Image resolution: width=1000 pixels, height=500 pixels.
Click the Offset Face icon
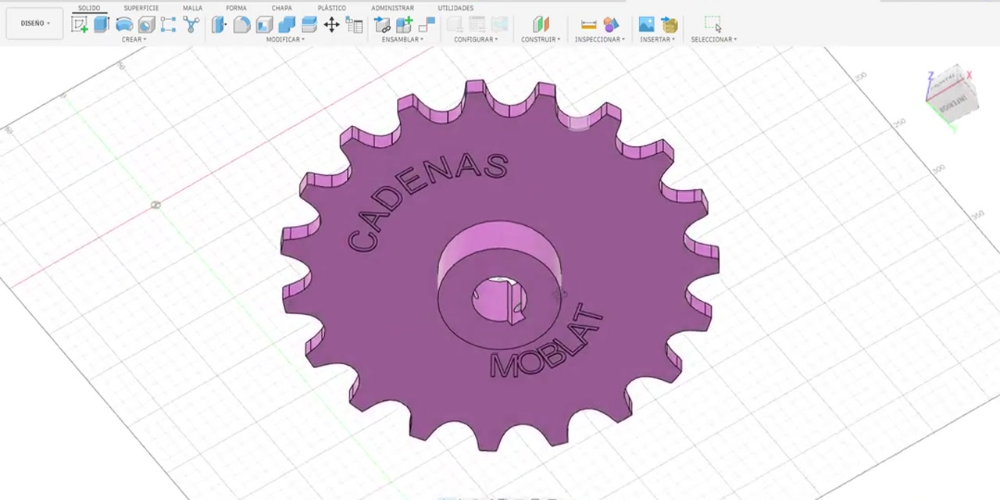click(309, 25)
